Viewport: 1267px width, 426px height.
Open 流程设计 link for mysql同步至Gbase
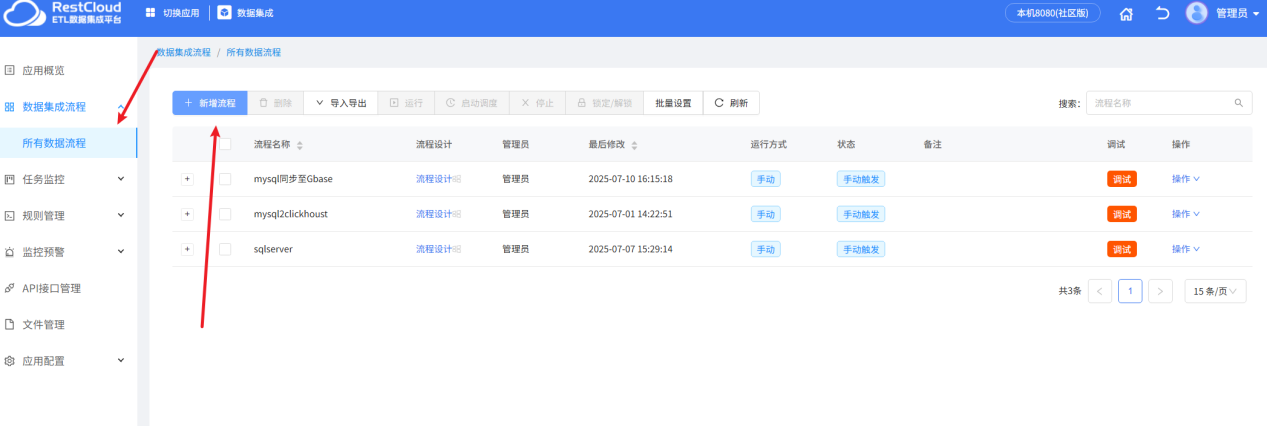(434, 179)
